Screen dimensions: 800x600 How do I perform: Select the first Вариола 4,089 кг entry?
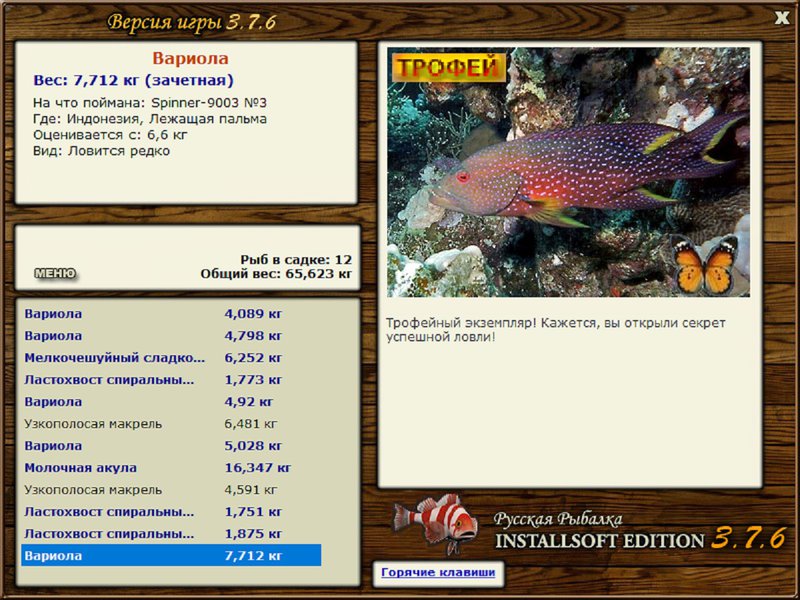pos(171,314)
